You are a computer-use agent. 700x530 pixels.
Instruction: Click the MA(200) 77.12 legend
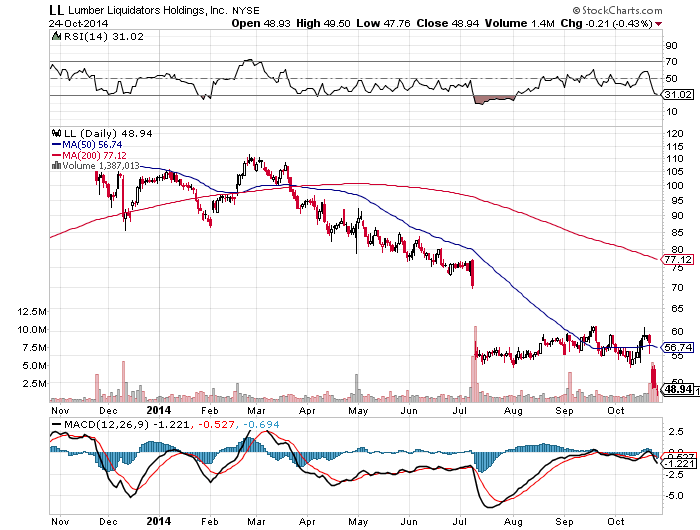(94, 155)
